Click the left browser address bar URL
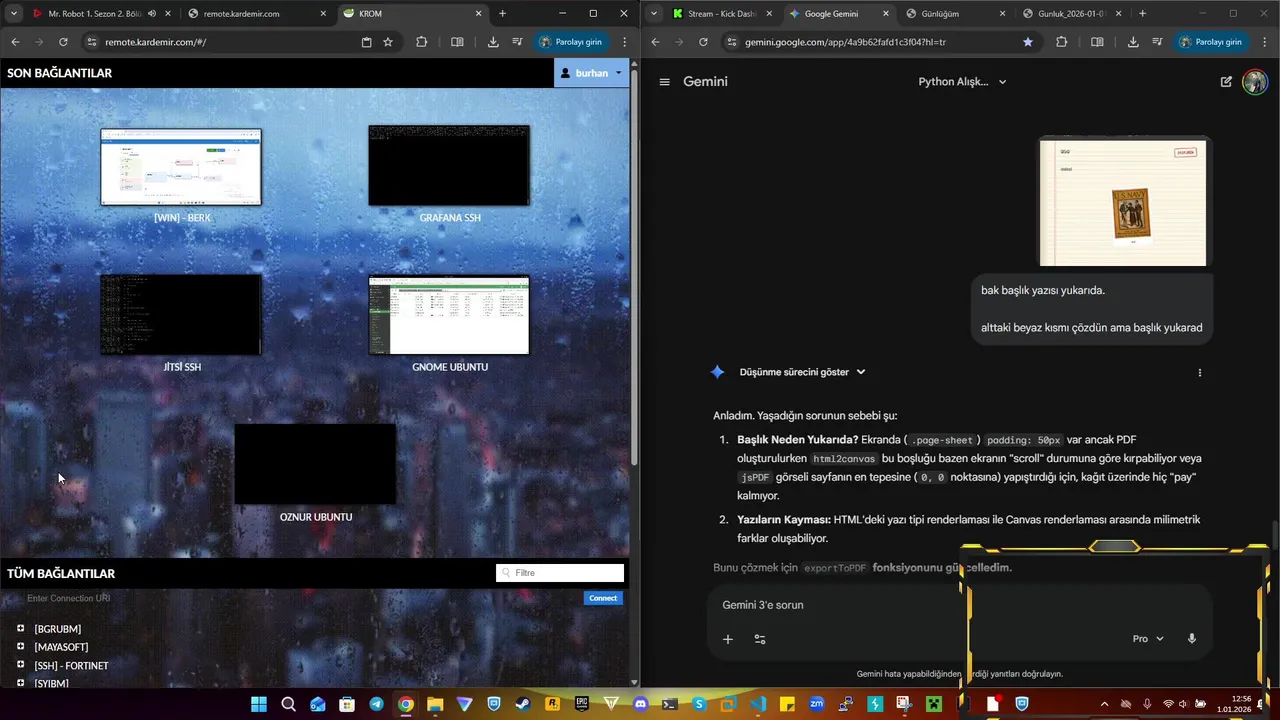This screenshot has width=1280, height=720. tap(155, 42)
